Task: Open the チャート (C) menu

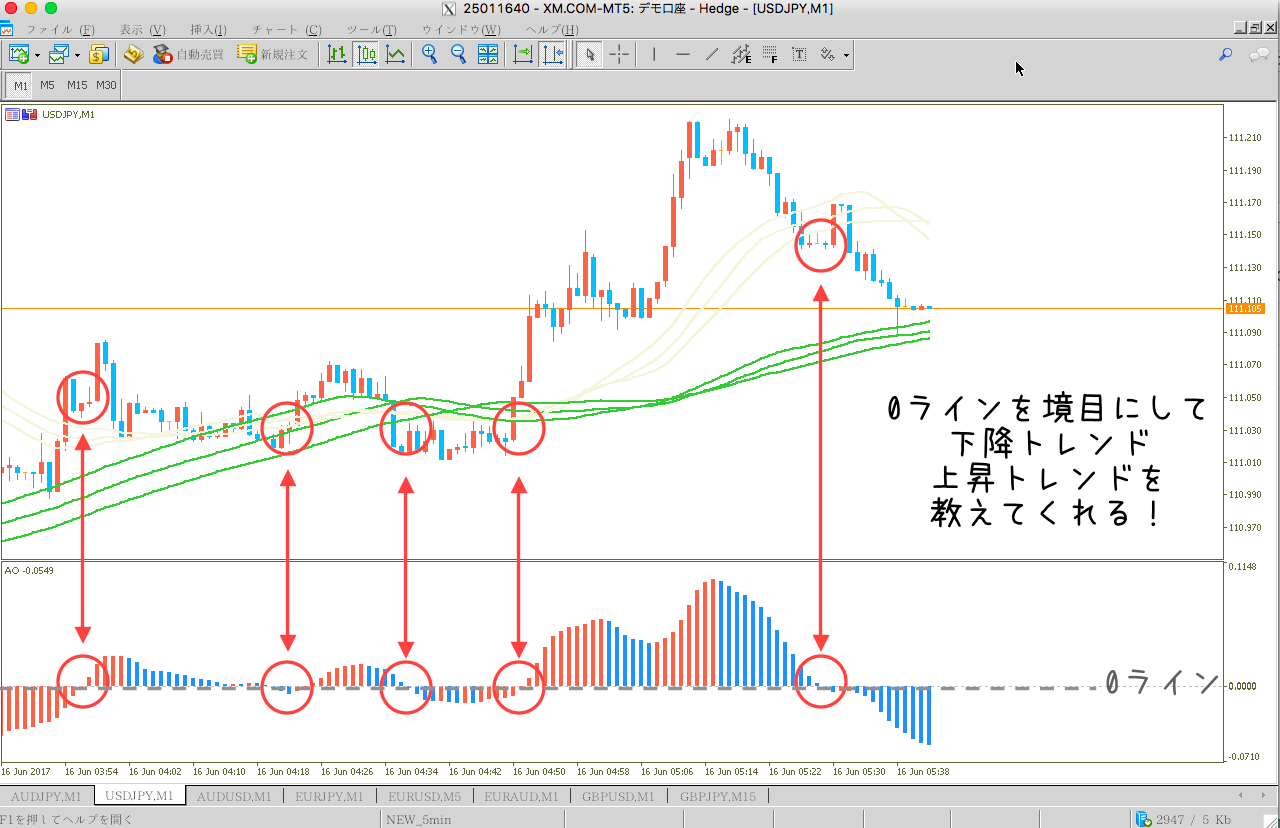Action: tap(287, 30)
